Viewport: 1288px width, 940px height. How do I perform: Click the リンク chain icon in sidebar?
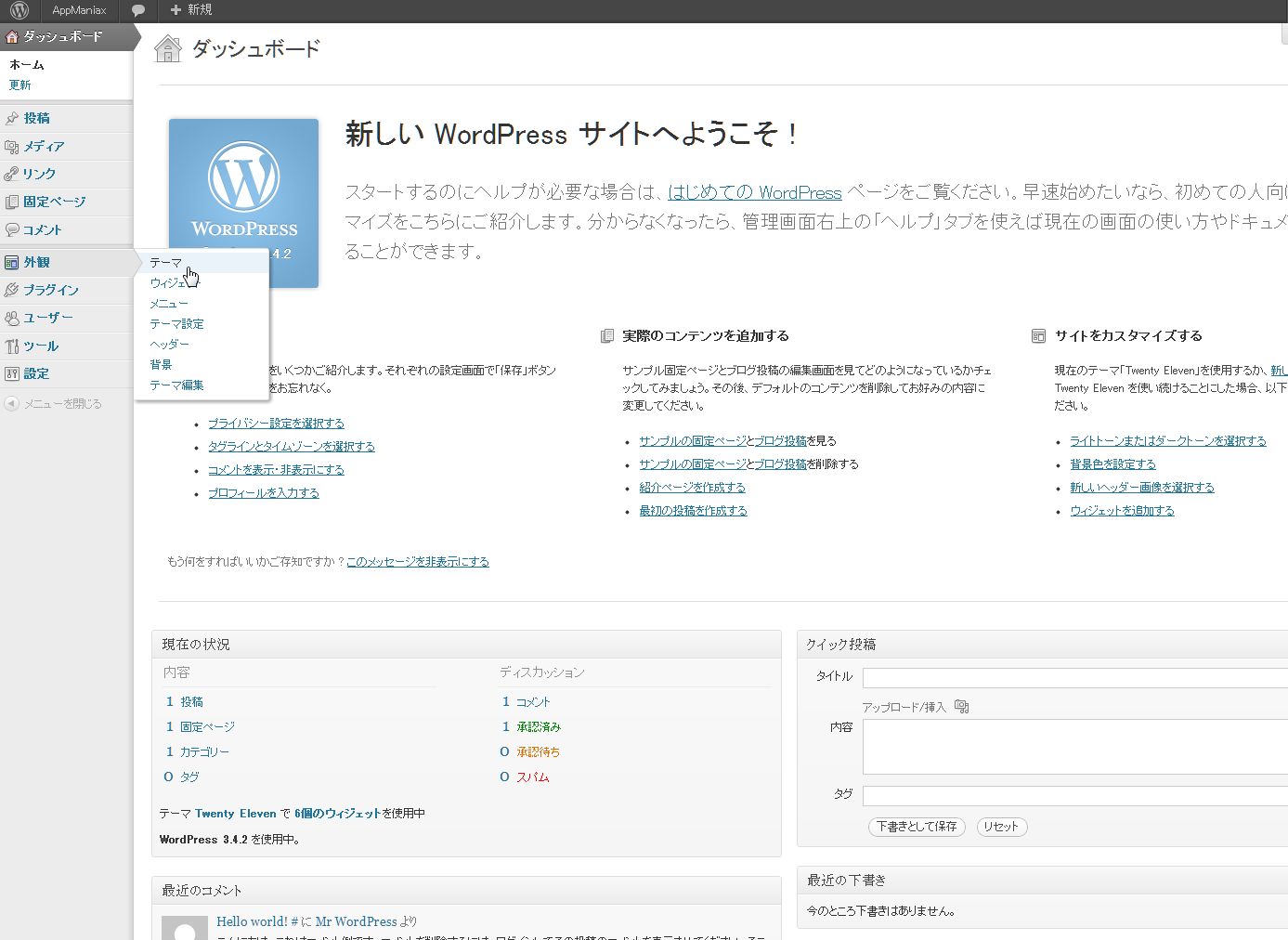click(x=12, y=174)
